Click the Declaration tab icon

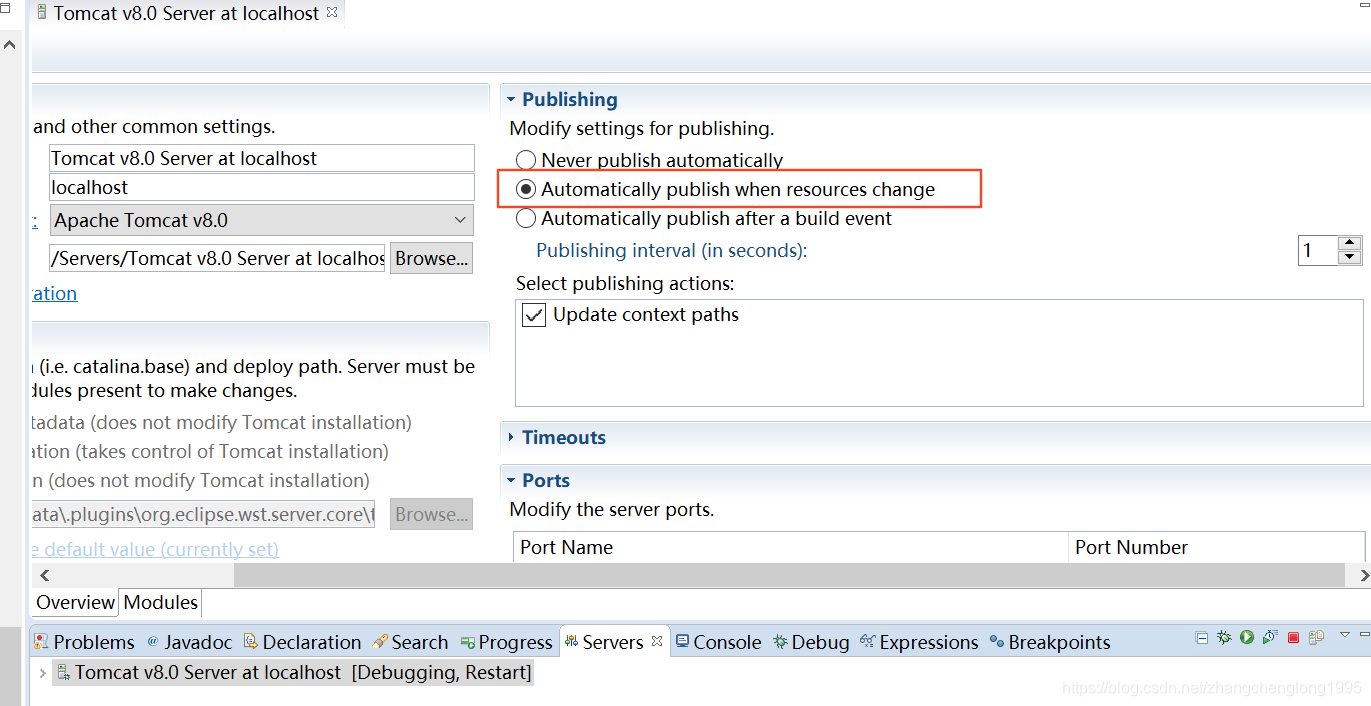click(251, 642)
